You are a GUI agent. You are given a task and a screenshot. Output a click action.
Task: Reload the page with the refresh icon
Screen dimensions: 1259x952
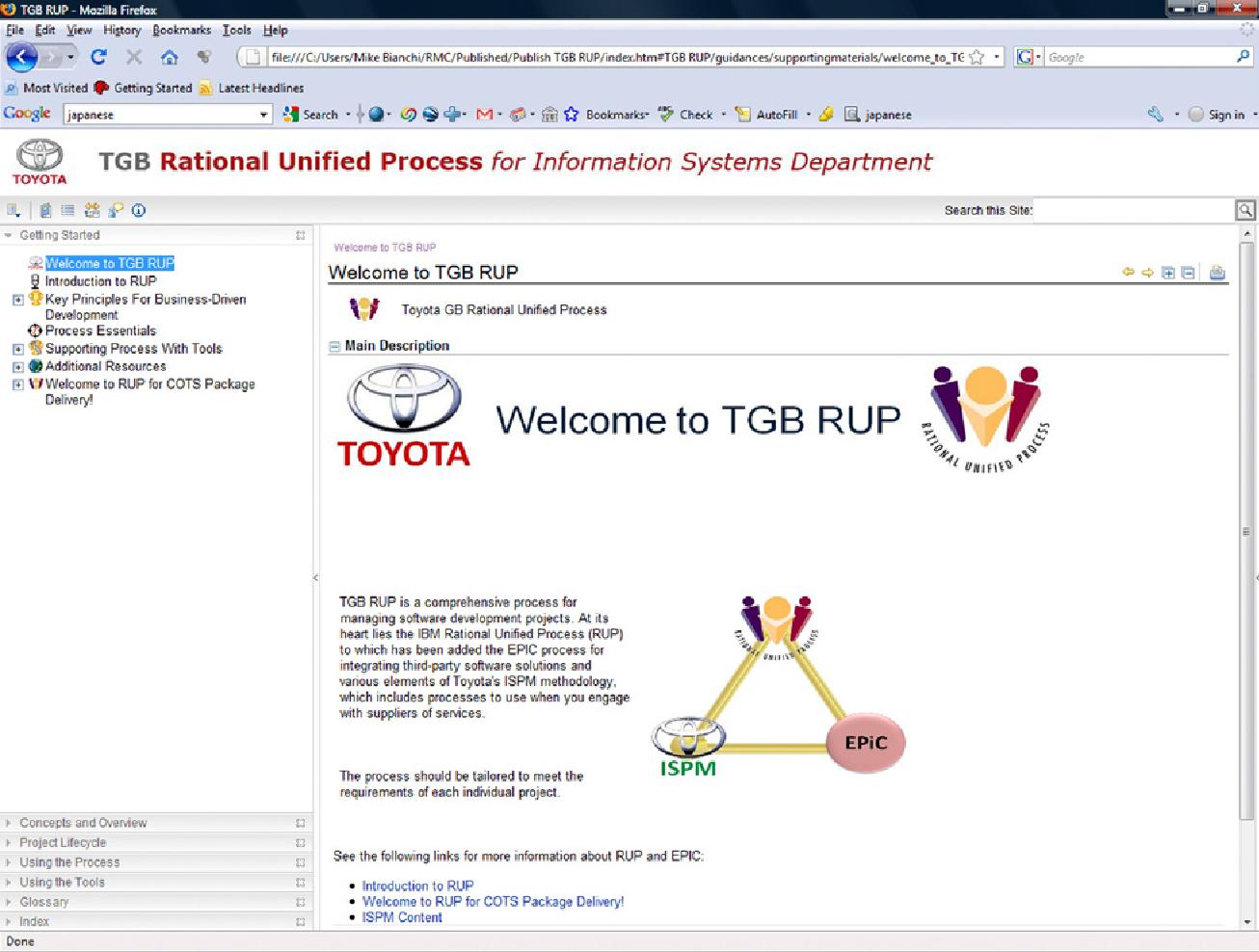tap(98, 57)
